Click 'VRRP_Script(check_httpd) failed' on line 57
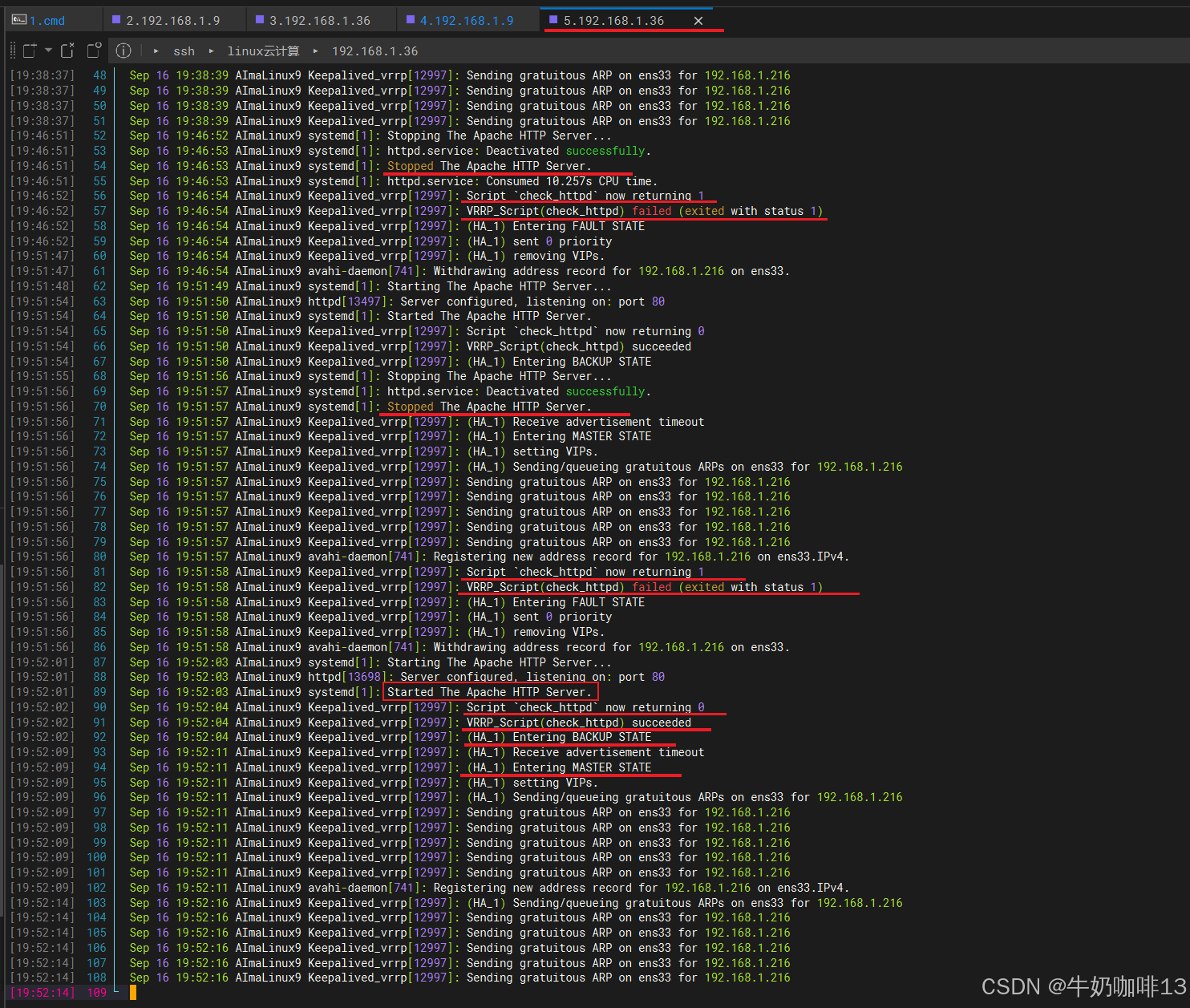Screen dimensions: 1190x1008 569,211
